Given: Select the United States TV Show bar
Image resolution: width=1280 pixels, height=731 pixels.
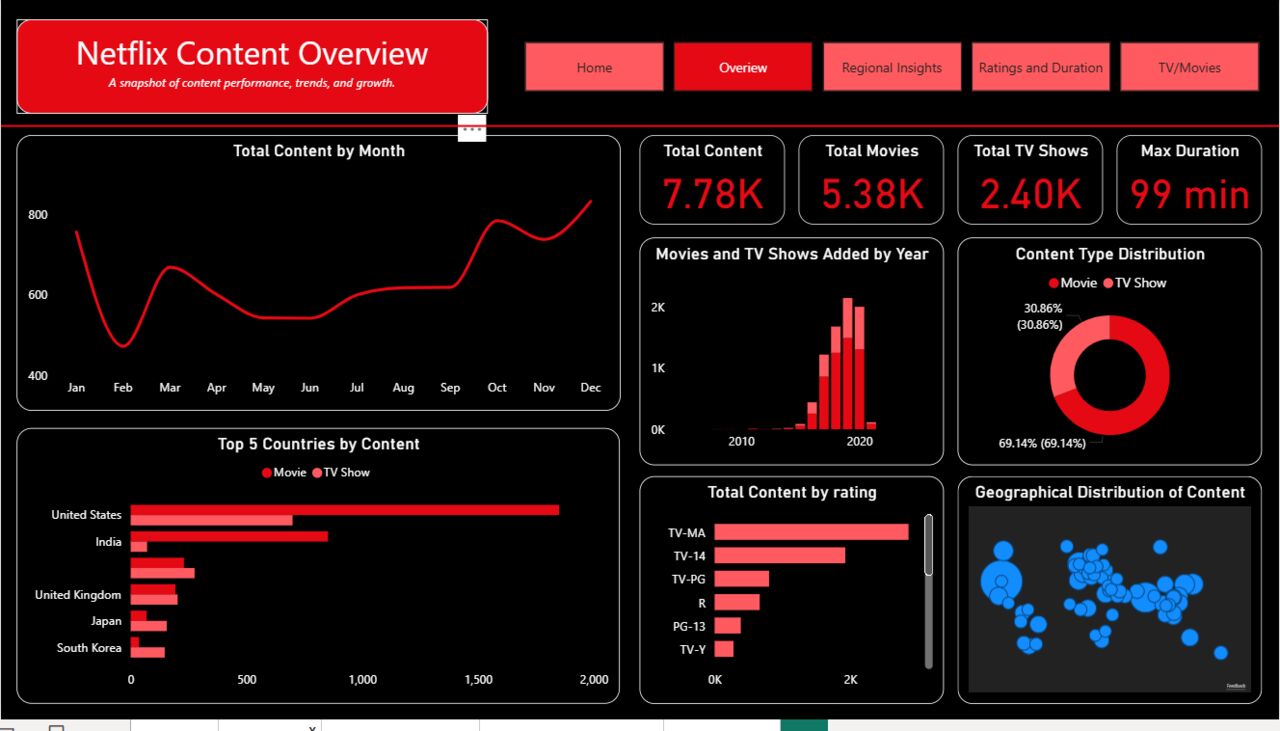Looking at the screenshot, I should click(x=212, y=520).
